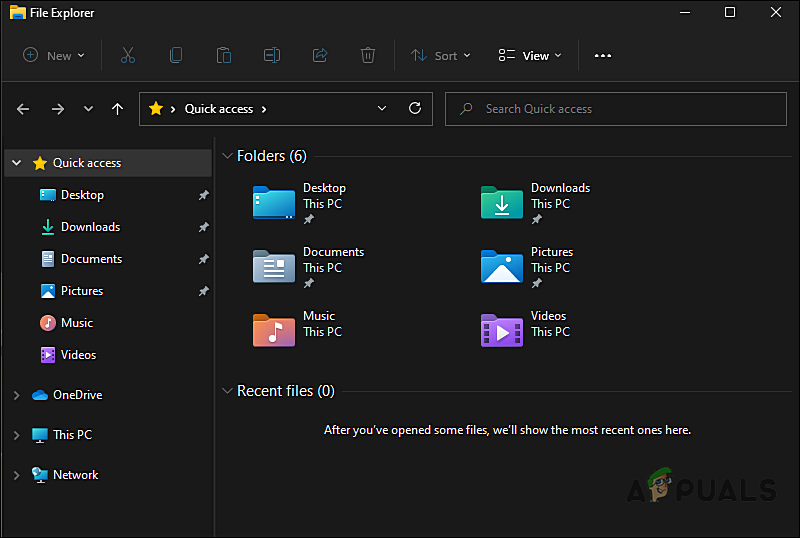Collapse the Folders (6) group
800x538 pixels.
[228, 156]
